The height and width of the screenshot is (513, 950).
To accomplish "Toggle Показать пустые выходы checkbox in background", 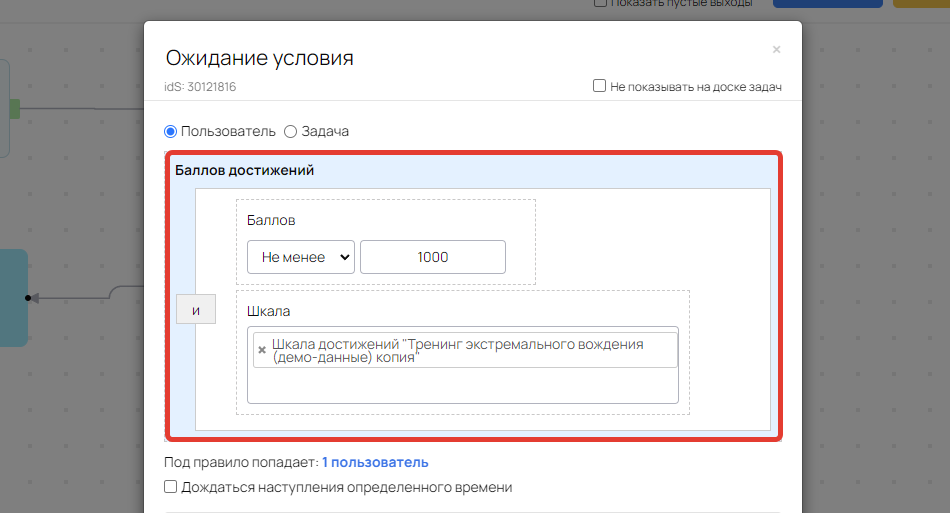I will (x=600, y=3).
